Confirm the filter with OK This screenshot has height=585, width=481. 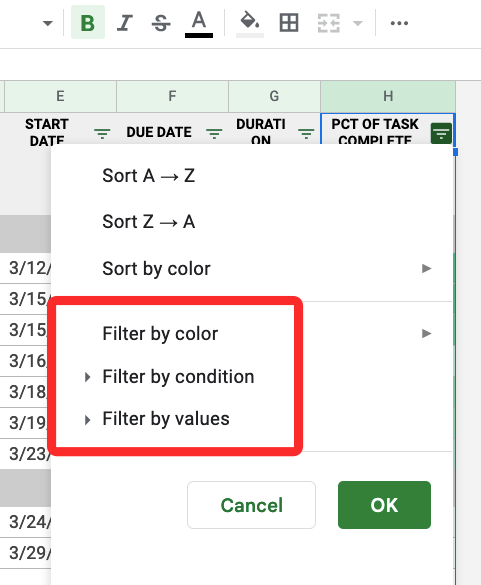point(384,505)
